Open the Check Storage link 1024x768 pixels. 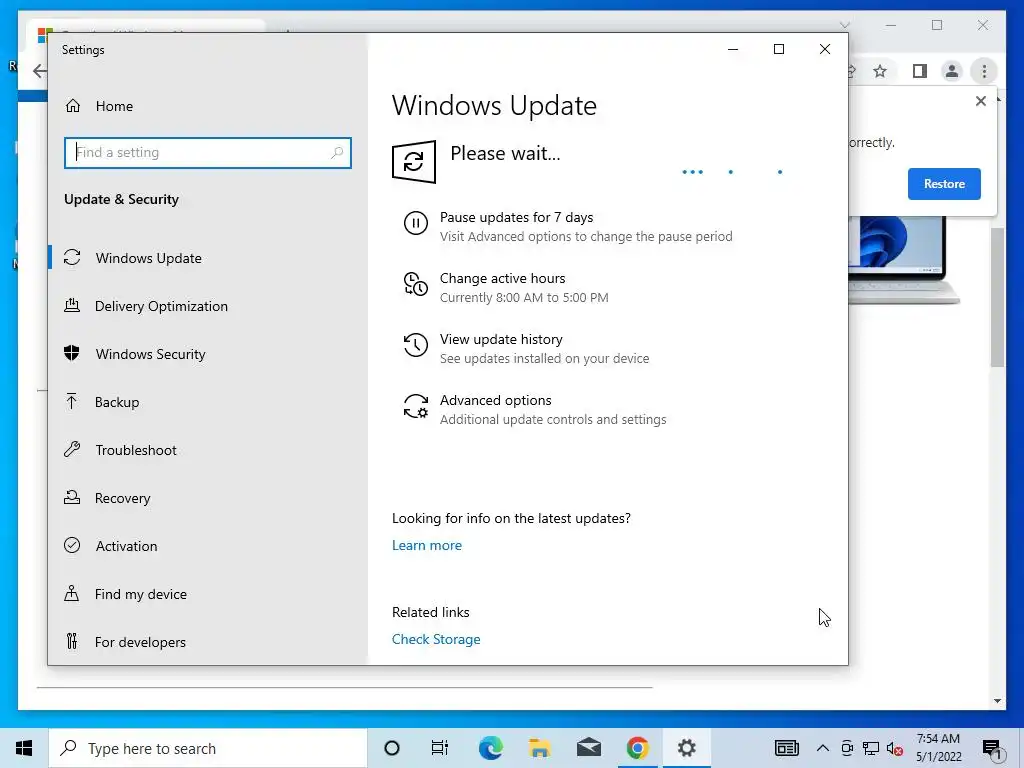[x=436, y=639]
